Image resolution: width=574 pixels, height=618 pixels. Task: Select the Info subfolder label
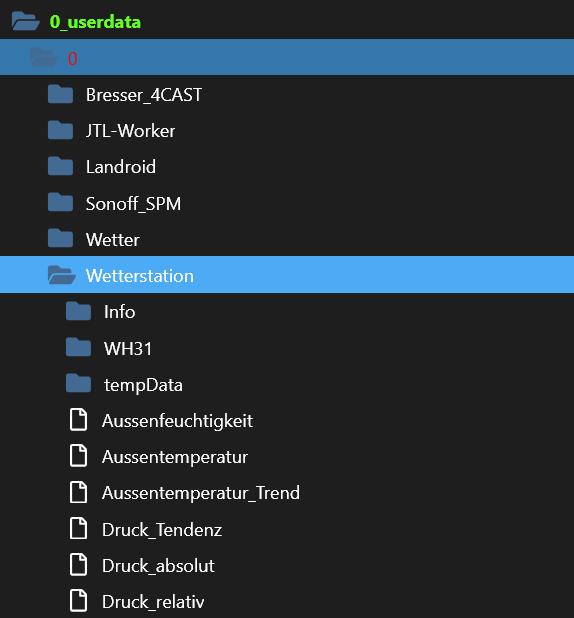pyautogui.click(x=119, y=312)
